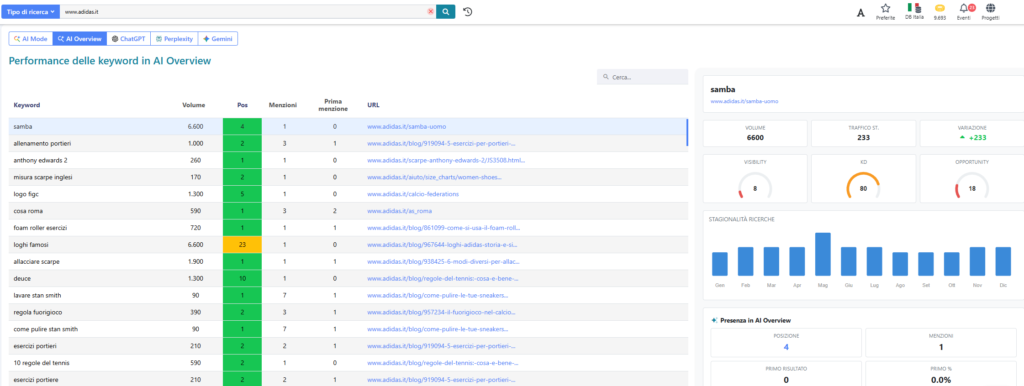Screen dimensions: 1024x386
Task: Click the Traffico St. 233 card
Action: tap(863, 133)
